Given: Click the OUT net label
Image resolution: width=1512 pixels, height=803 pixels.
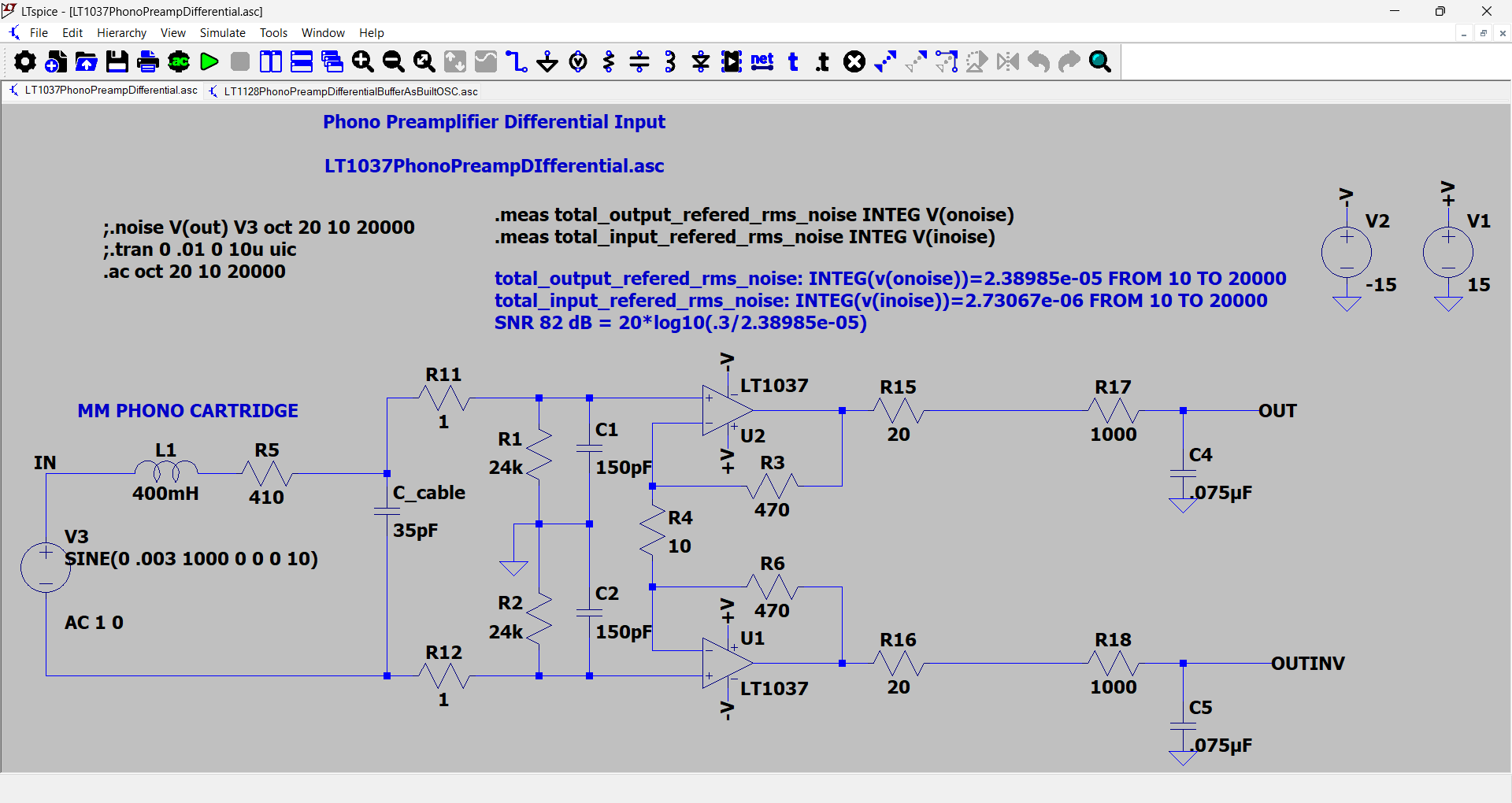Looking at the screenshot, I should coord(1277,411).
